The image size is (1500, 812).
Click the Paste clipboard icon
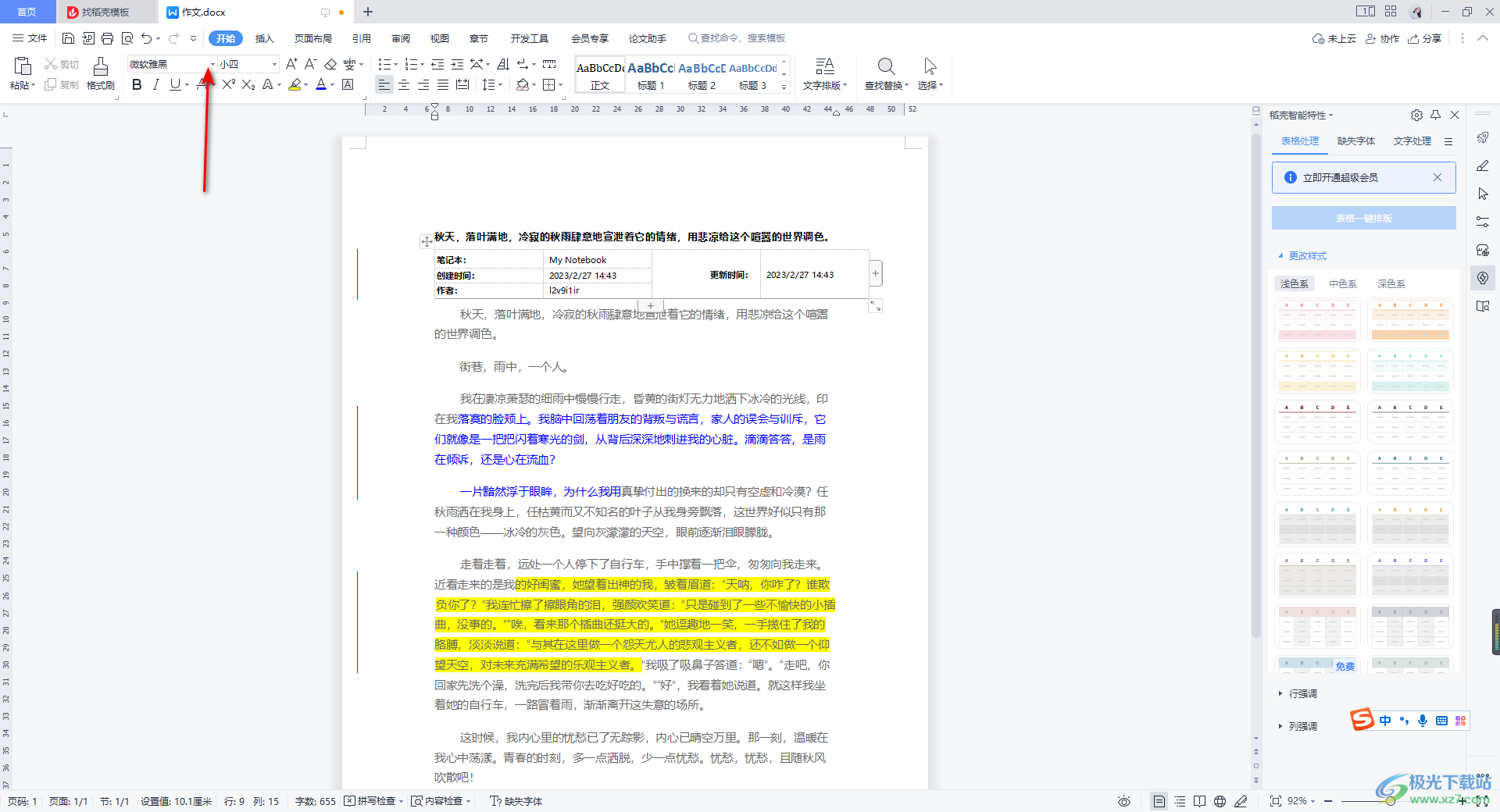pos(23,66)
